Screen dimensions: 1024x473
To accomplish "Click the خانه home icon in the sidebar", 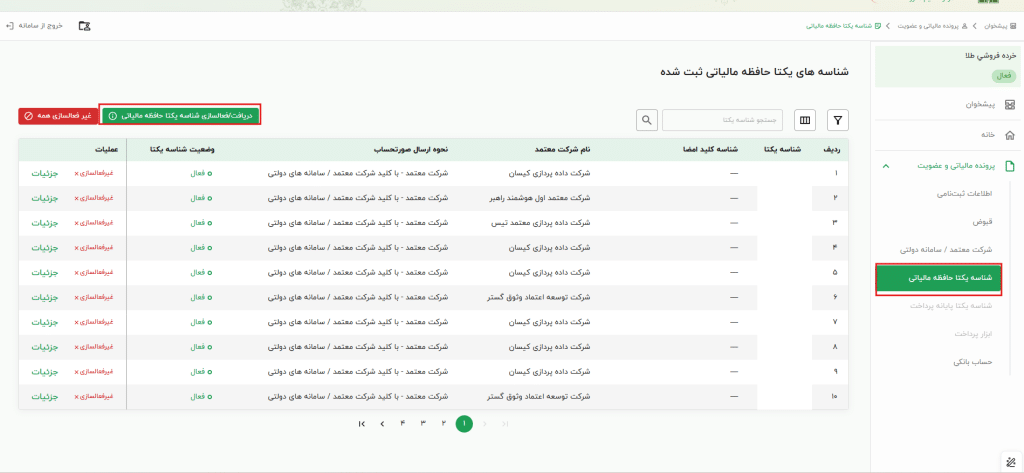I will coord(1010,134).
